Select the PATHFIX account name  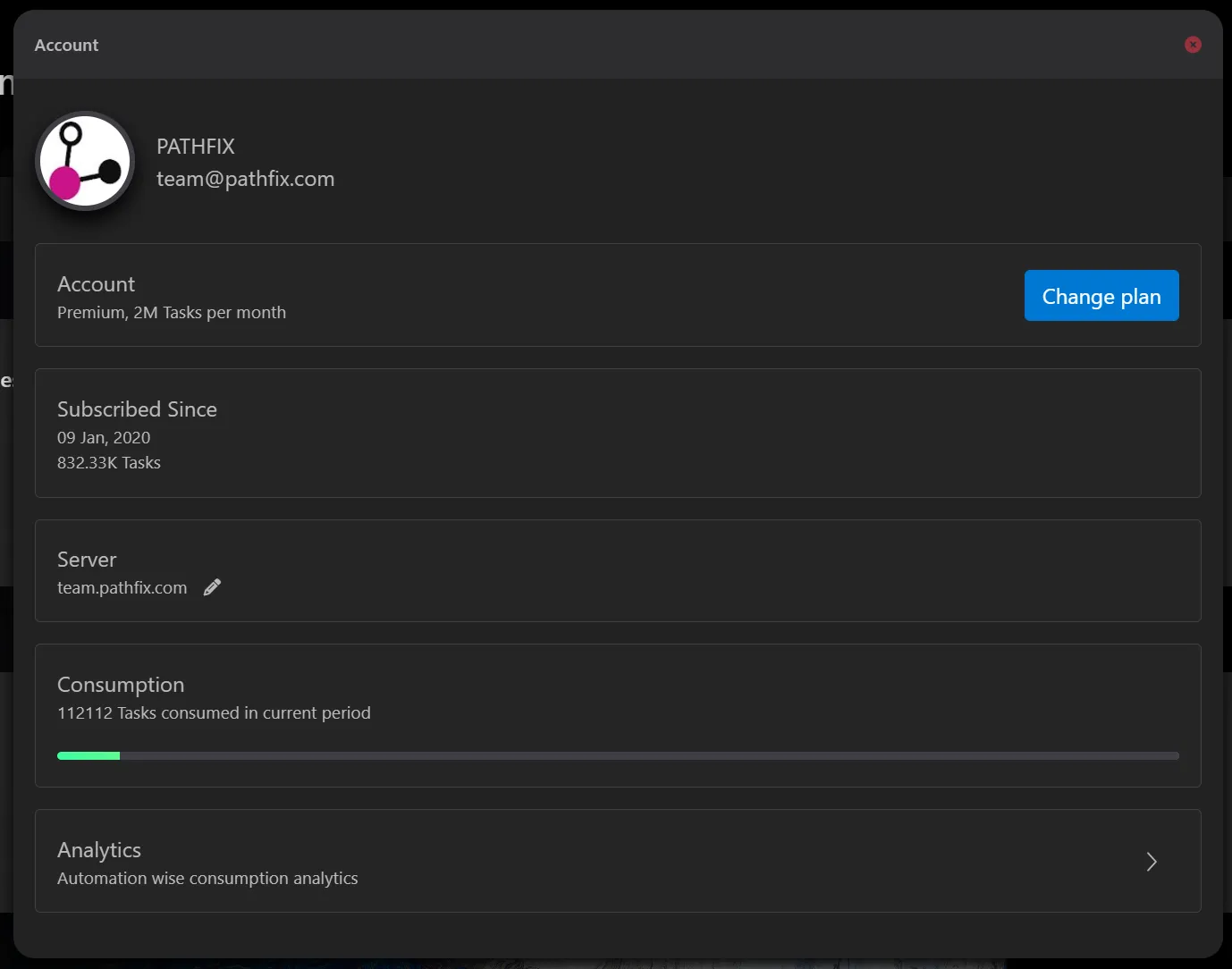click(x=196, y=147)
